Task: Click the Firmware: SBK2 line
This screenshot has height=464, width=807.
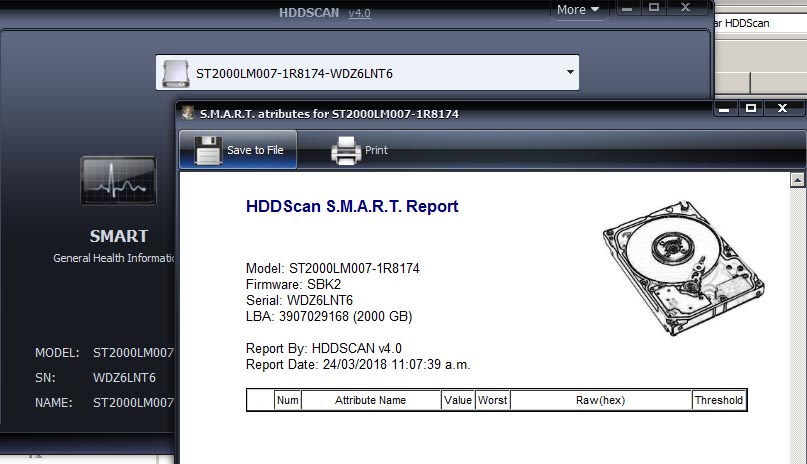Action: tap(293, 284)
